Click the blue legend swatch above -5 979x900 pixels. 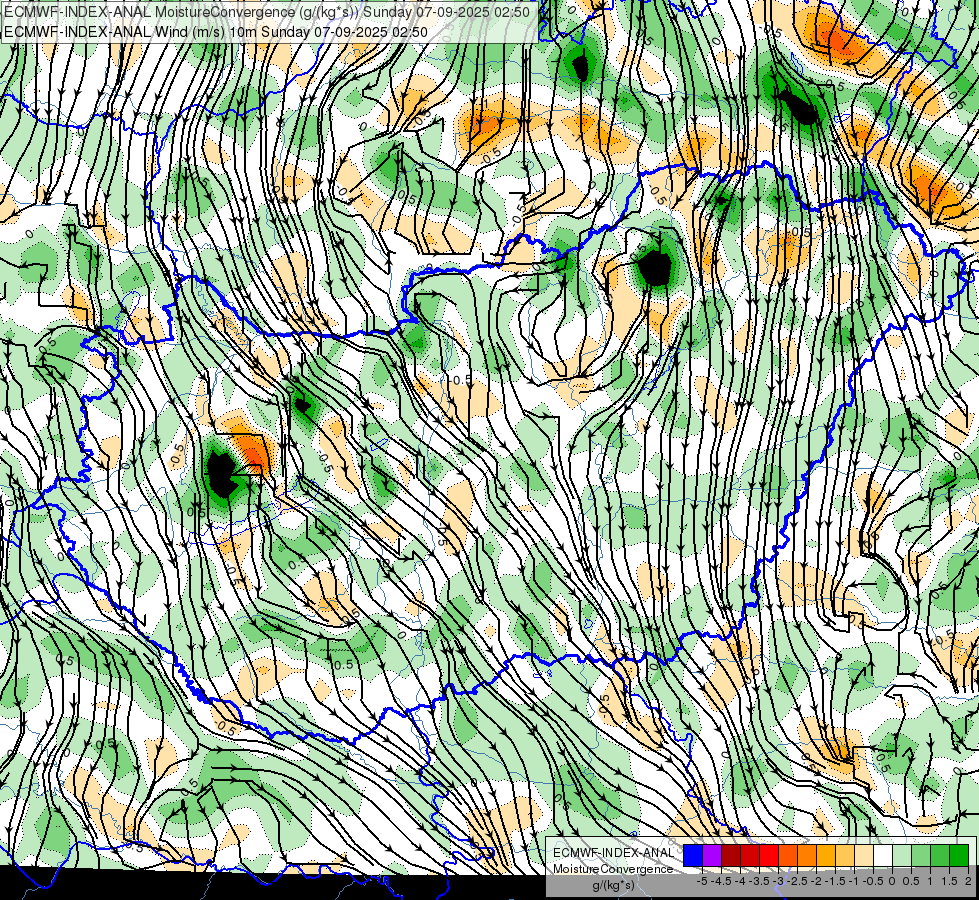(693, 856)
